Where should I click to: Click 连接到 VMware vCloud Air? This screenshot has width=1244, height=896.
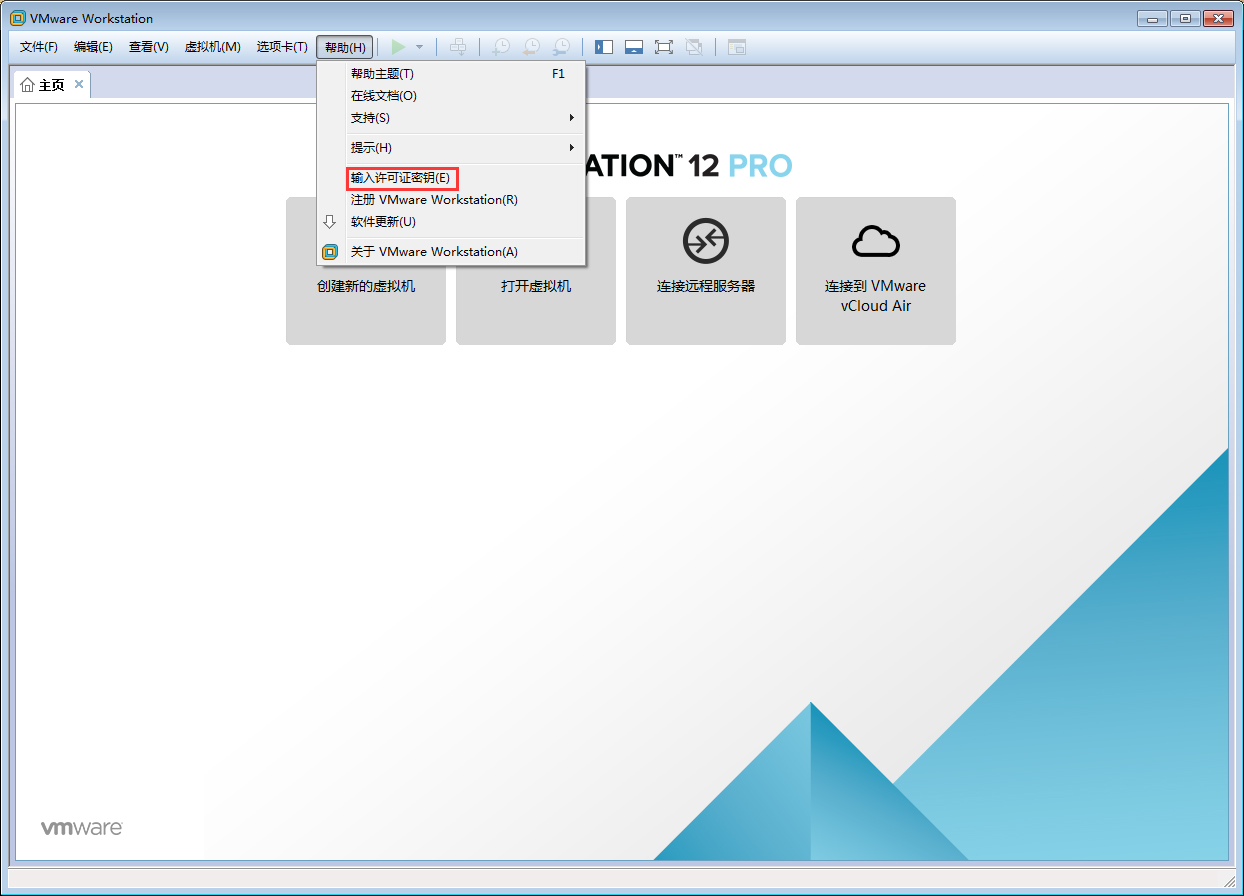pos(875,295)
